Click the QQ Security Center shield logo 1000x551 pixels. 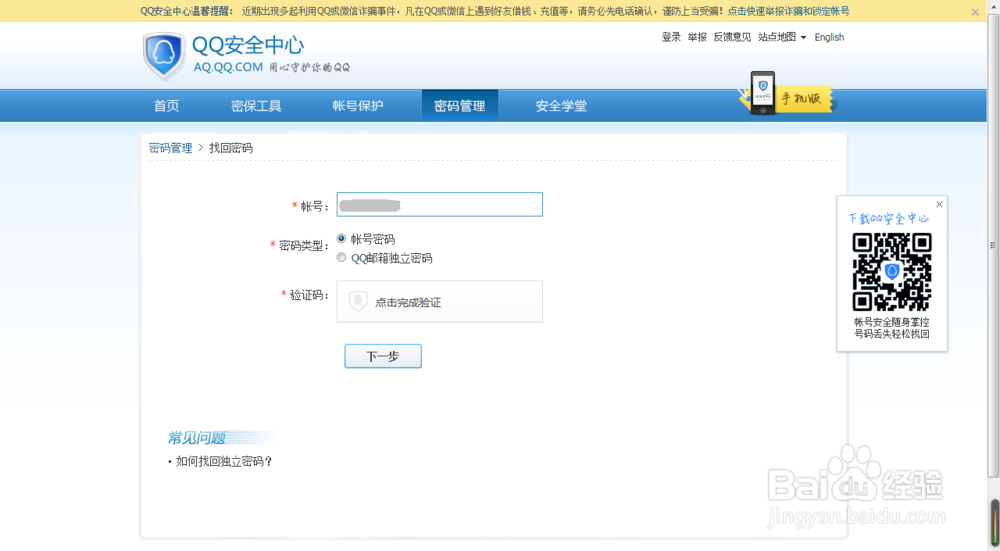point(164,55)
